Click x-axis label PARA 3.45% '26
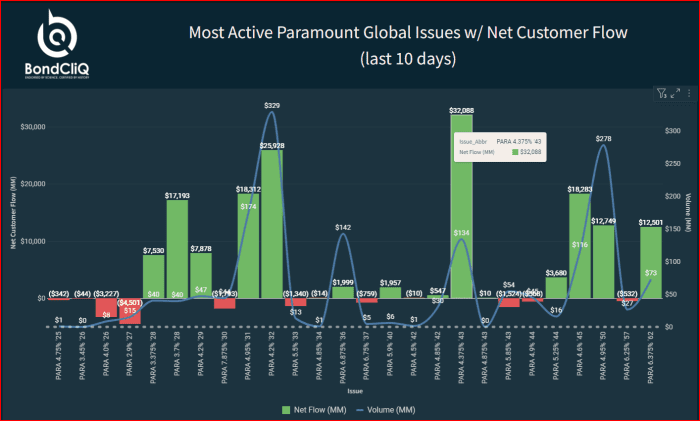Image resolution: width=700 pixels, height=421 pixels. (83, 356)
